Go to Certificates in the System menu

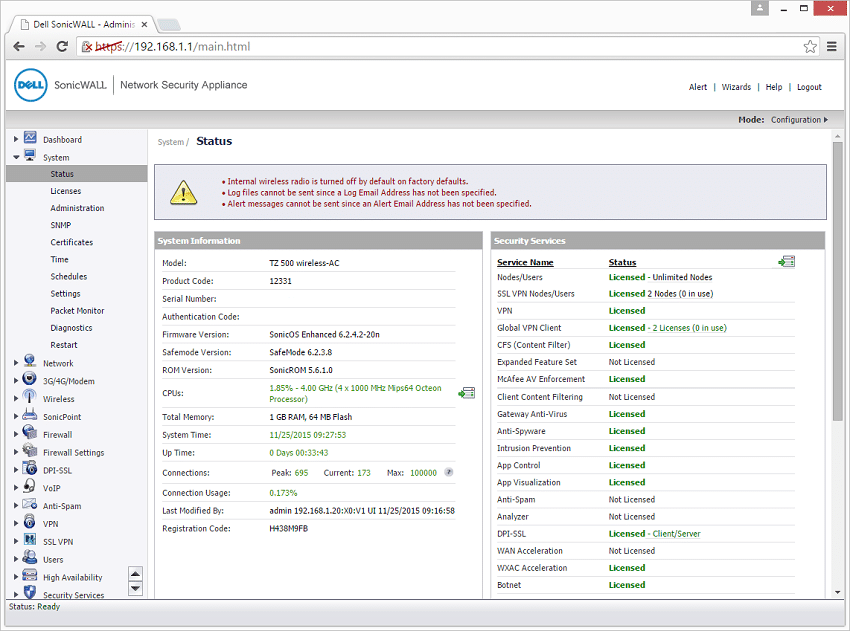click(72, 242)
